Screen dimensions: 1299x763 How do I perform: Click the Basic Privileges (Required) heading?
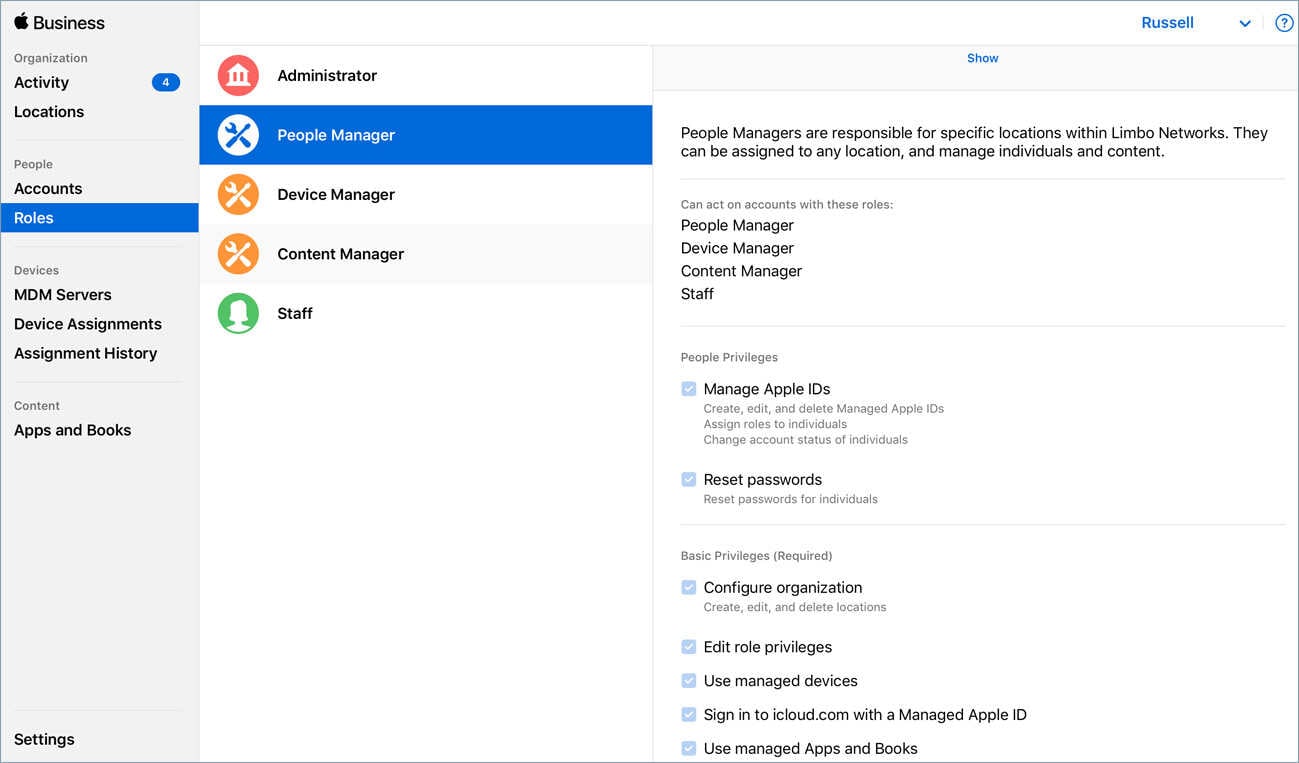click(x=756, y=556)
